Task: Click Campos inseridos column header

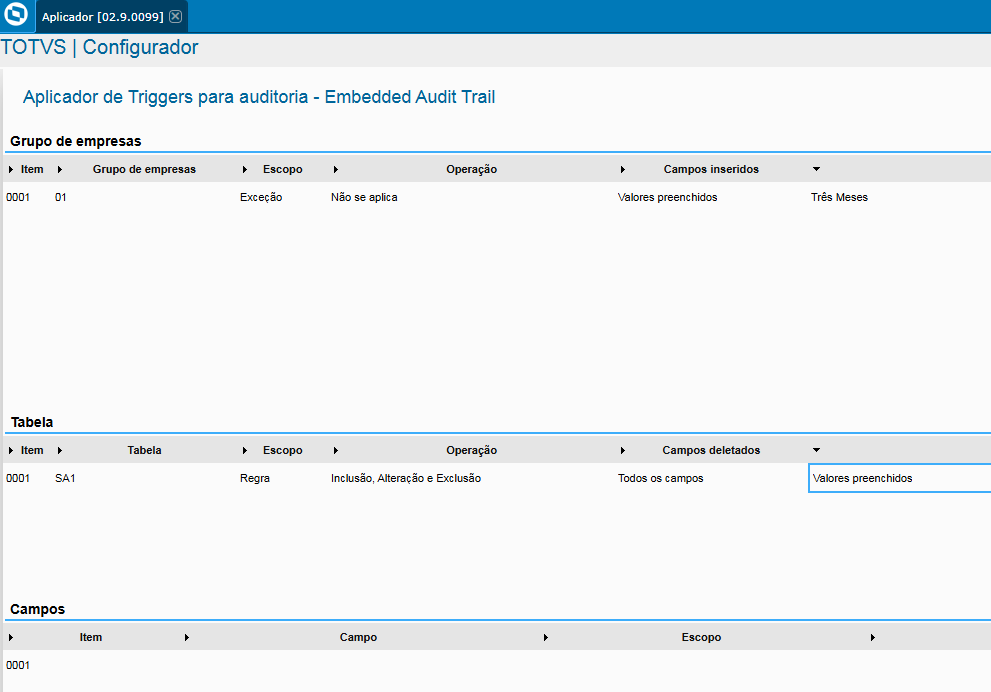Action: click(711, 169)
